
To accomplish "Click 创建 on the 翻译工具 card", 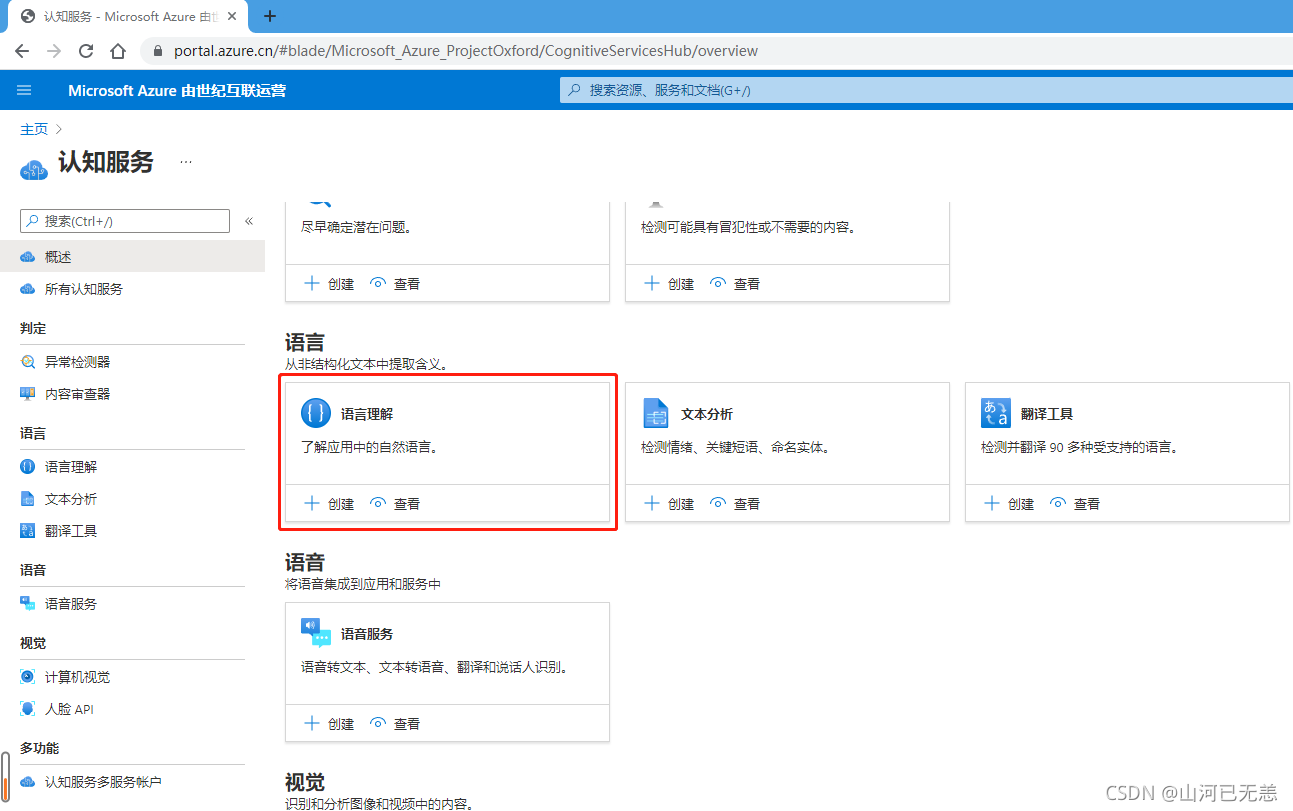I will coord(1009,504).
